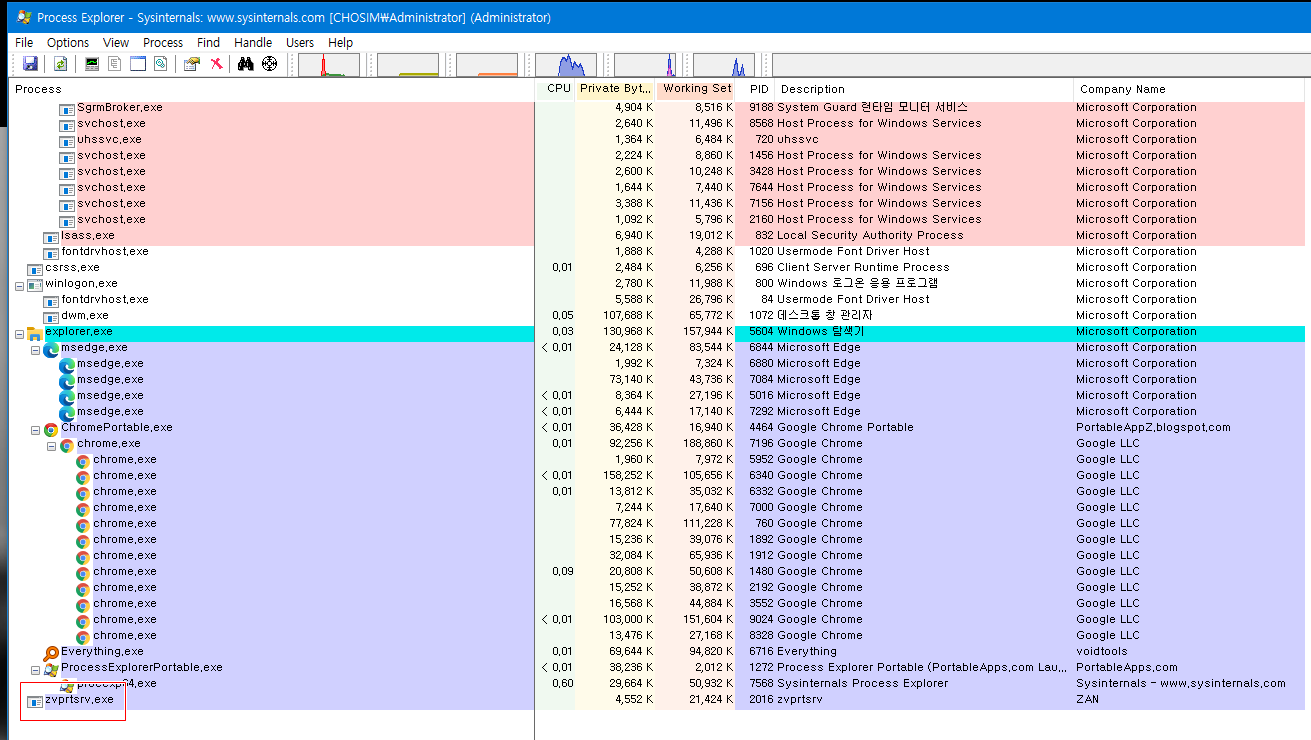Collapse the explorer.exe tree node

(19, 332)
